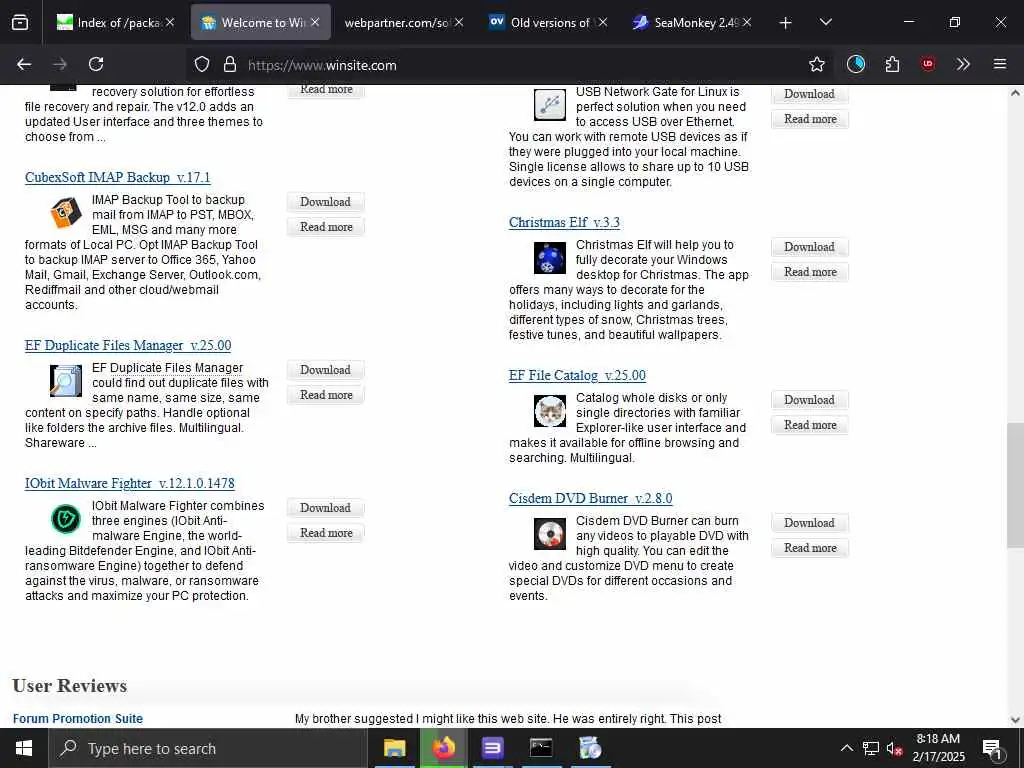This screenshot has width=1024, height=768.
Task: Download Cisdem DVD Burner
Action: point(809,522)
